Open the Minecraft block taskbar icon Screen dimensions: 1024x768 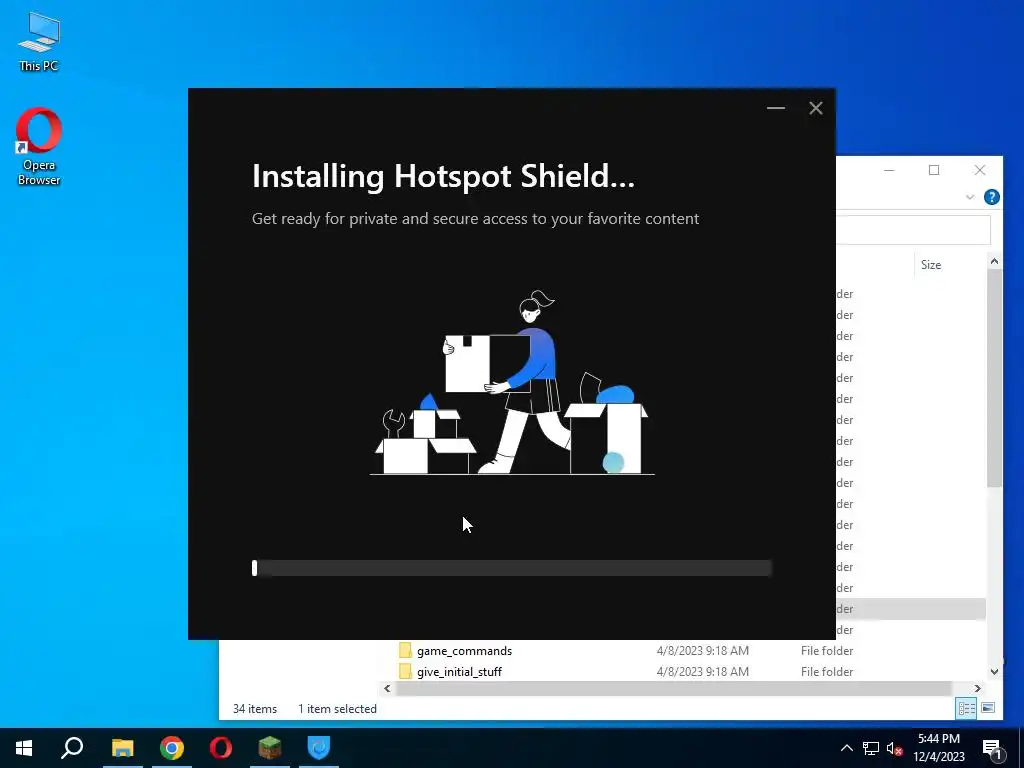pos(270,747)
